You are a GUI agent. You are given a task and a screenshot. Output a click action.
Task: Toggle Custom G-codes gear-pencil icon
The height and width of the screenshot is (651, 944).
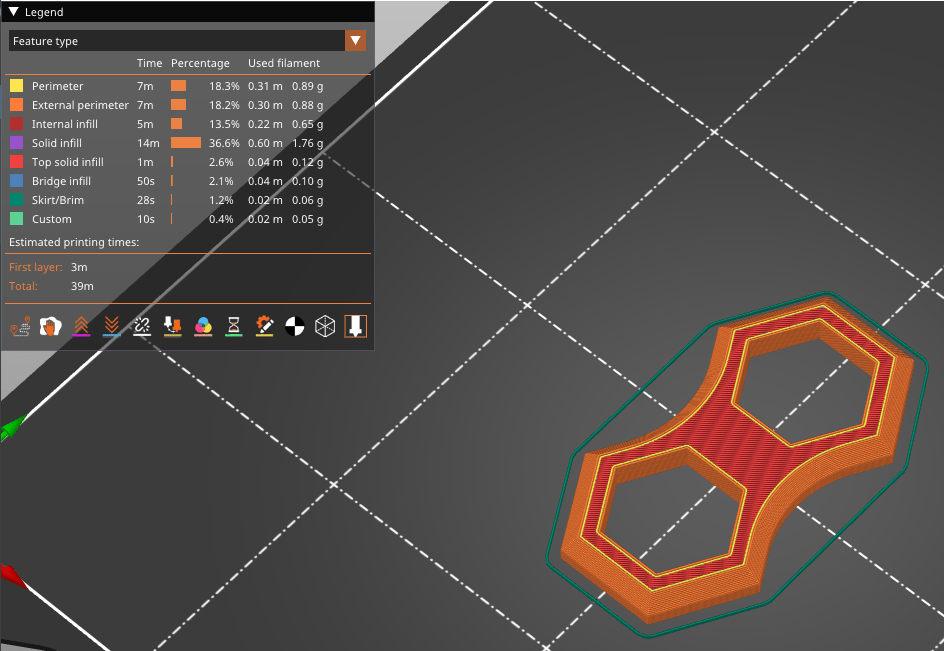pos(264,326)
